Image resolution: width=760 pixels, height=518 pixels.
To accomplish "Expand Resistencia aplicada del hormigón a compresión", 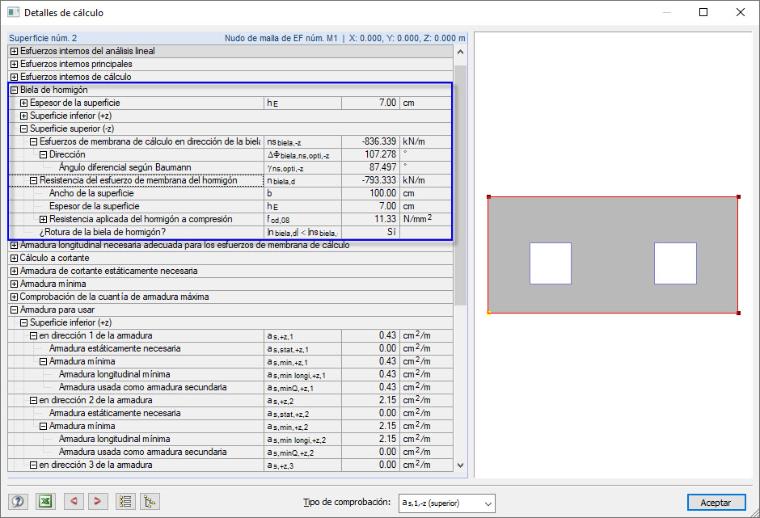I will click(43, 219).
